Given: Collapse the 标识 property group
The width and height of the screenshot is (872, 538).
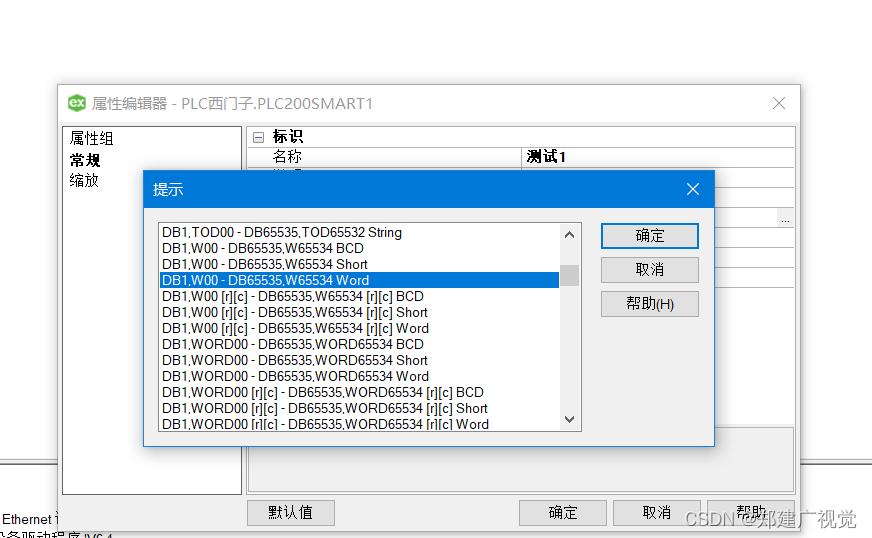Looking at the screenshot, I should click(x=258, y=137).
